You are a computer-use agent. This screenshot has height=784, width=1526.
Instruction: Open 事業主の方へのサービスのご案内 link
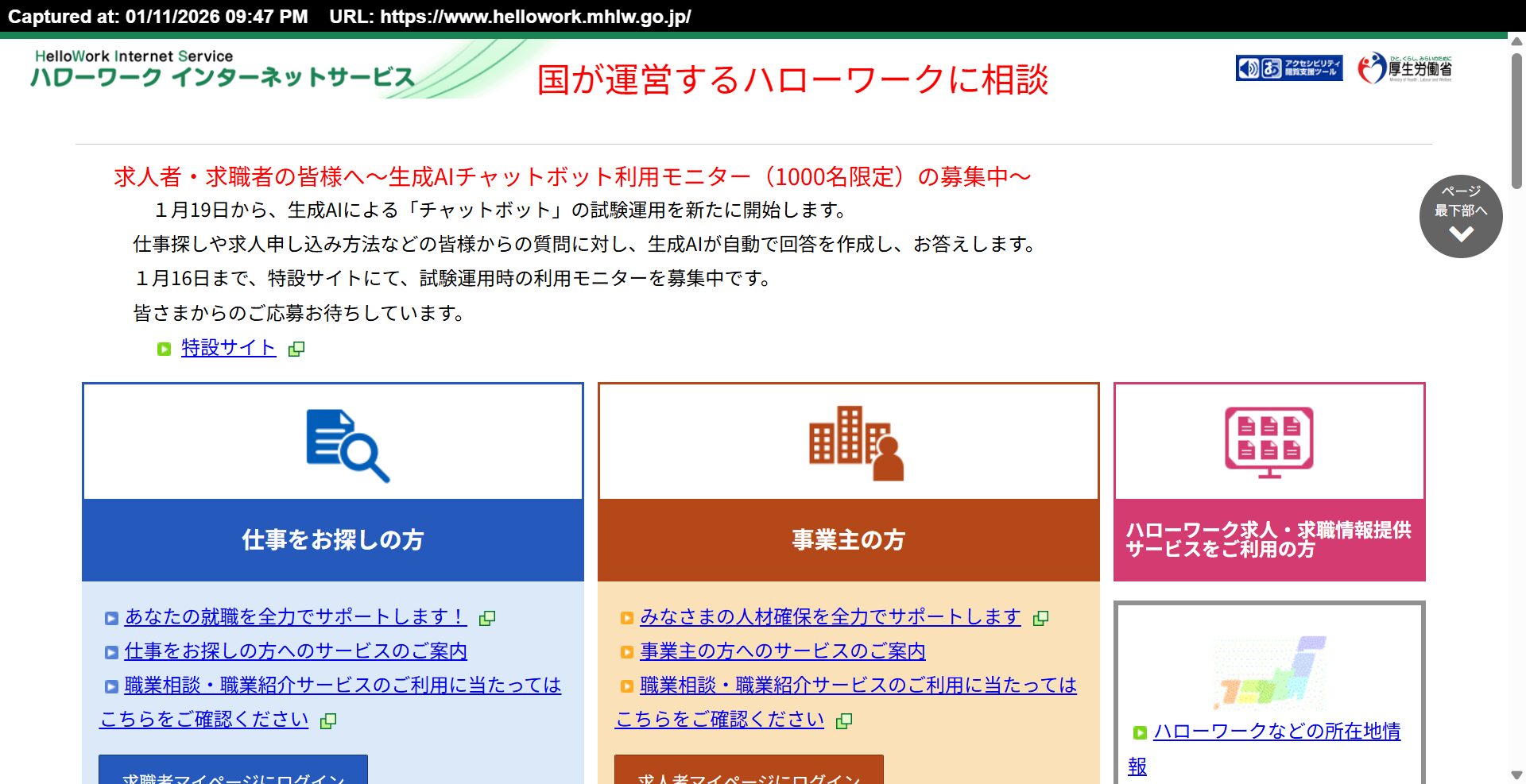(783, 651)
